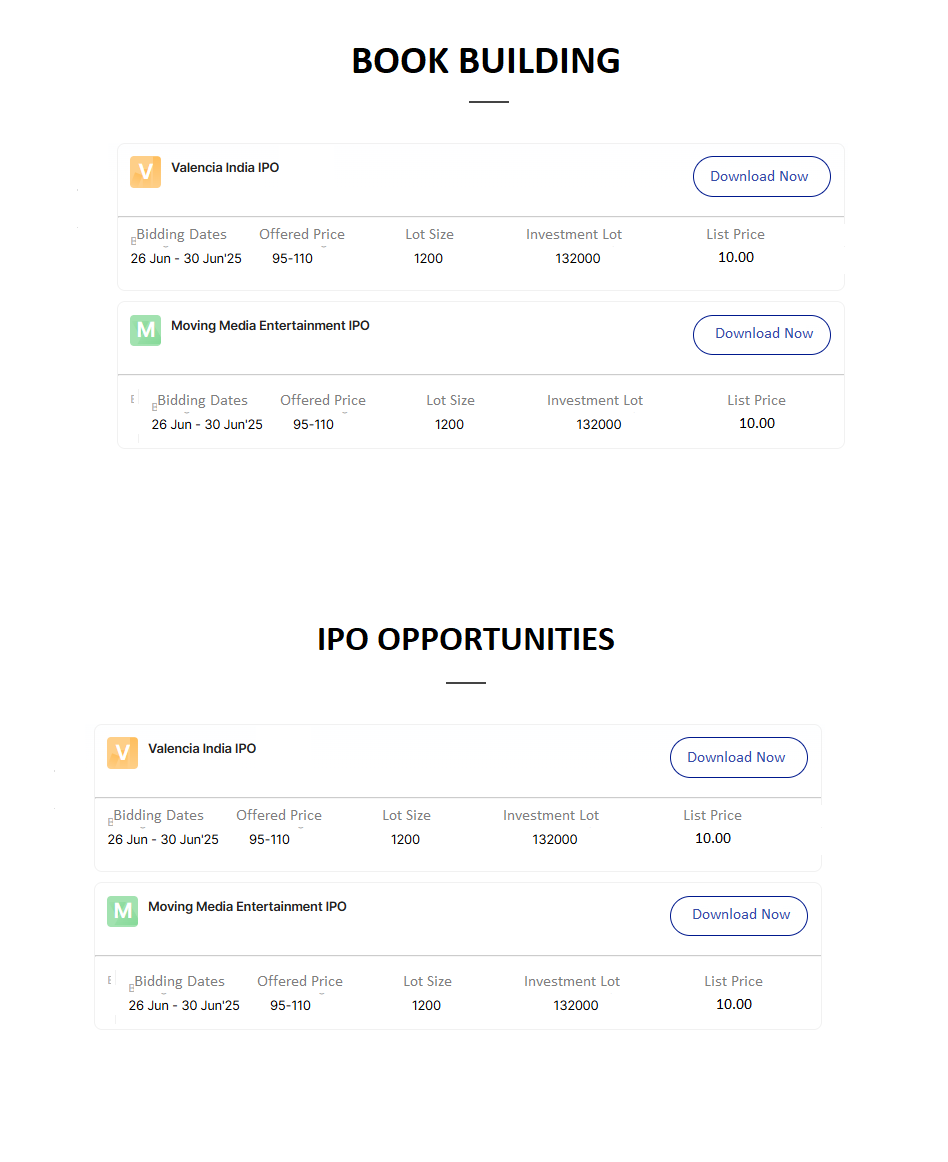Image resolution: width=948 pixels, height=1162 pixels.
Task: Click Moving Media's Bidding Dates label in IPO Opportunities
Action: [179, 981]
